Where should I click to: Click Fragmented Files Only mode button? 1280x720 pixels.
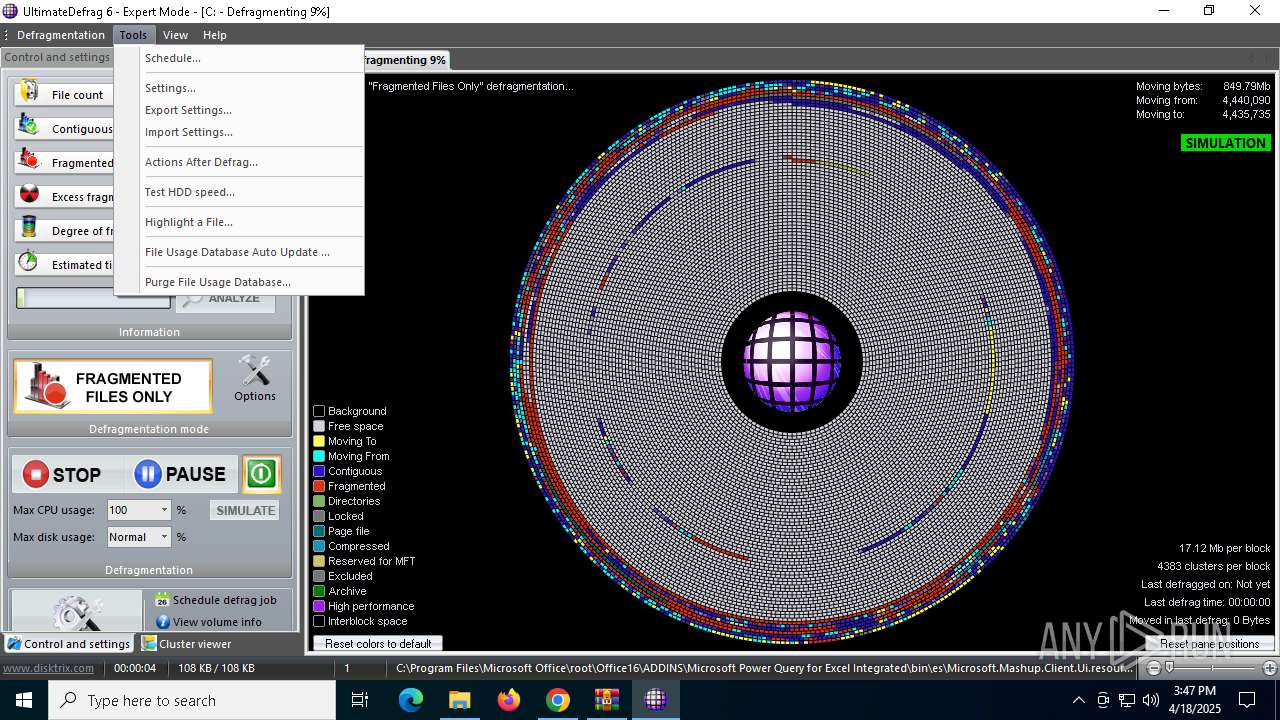tap(113, 387)
